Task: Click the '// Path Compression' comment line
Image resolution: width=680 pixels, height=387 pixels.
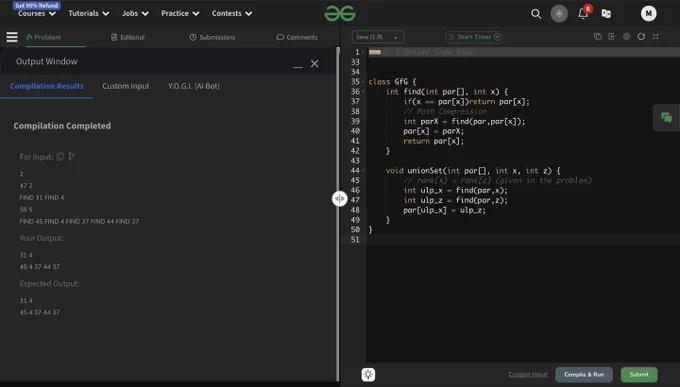Action: [x=445, y=112]
